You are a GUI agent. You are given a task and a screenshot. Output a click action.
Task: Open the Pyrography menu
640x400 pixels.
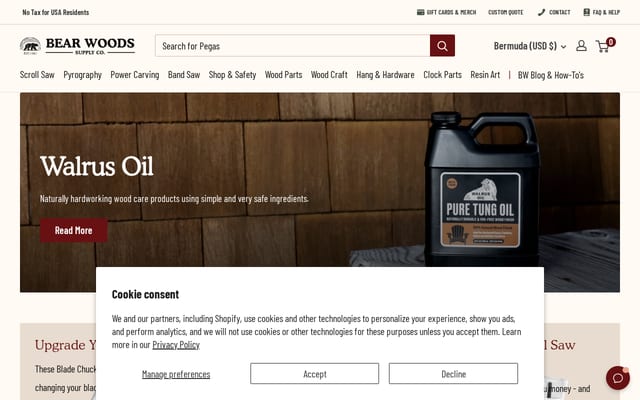[82, 75]
